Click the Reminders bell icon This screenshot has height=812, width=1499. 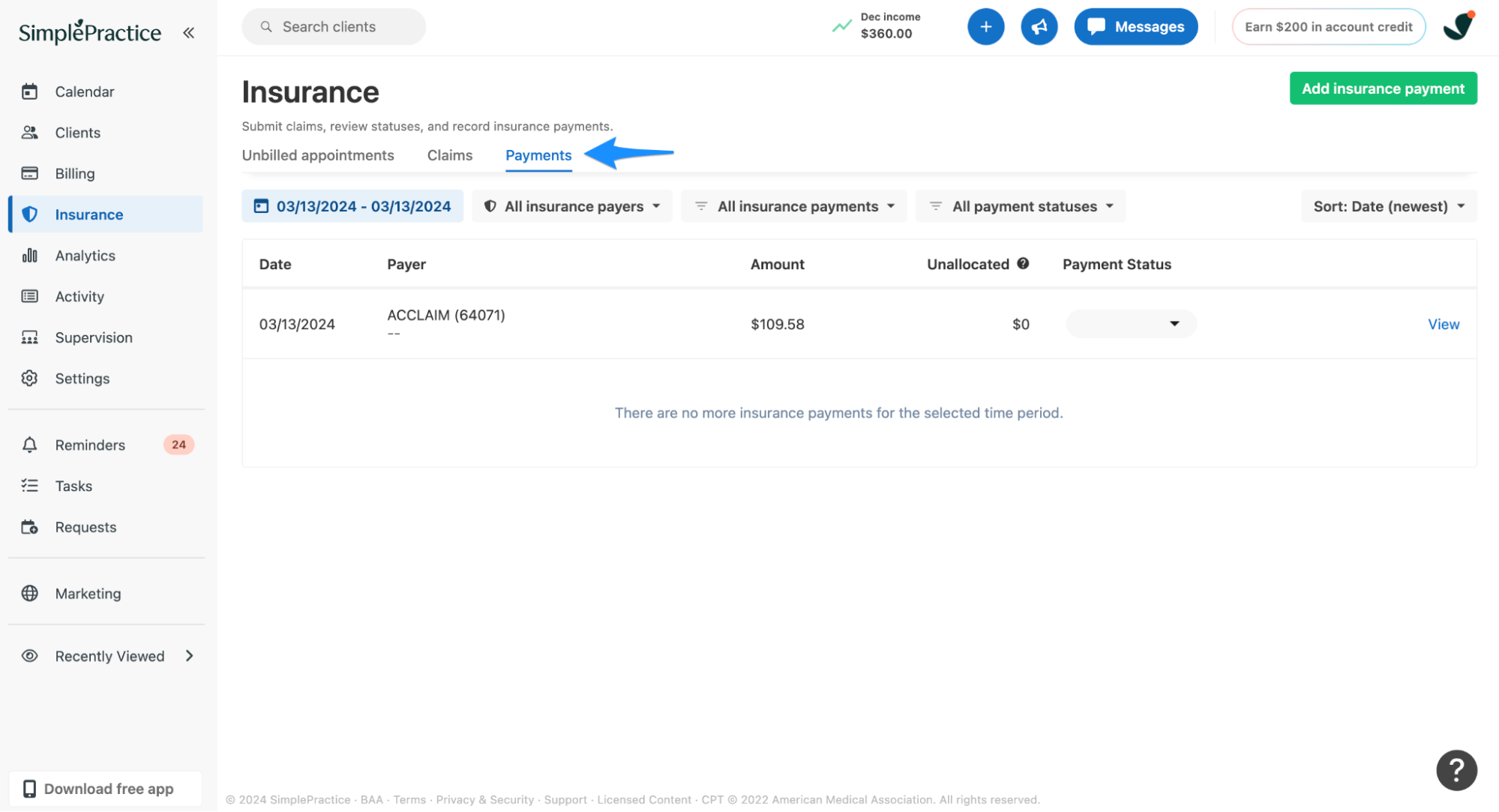(30, 445)
